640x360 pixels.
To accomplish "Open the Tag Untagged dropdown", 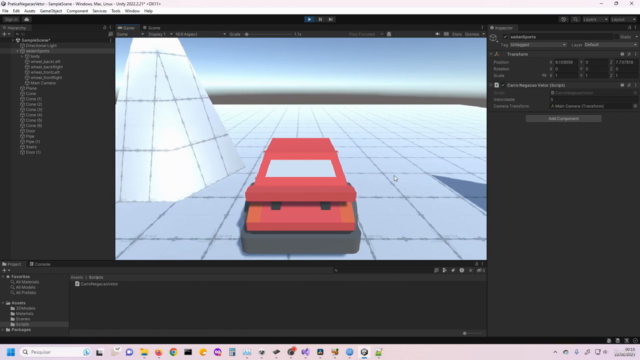I will coord(538,44).
